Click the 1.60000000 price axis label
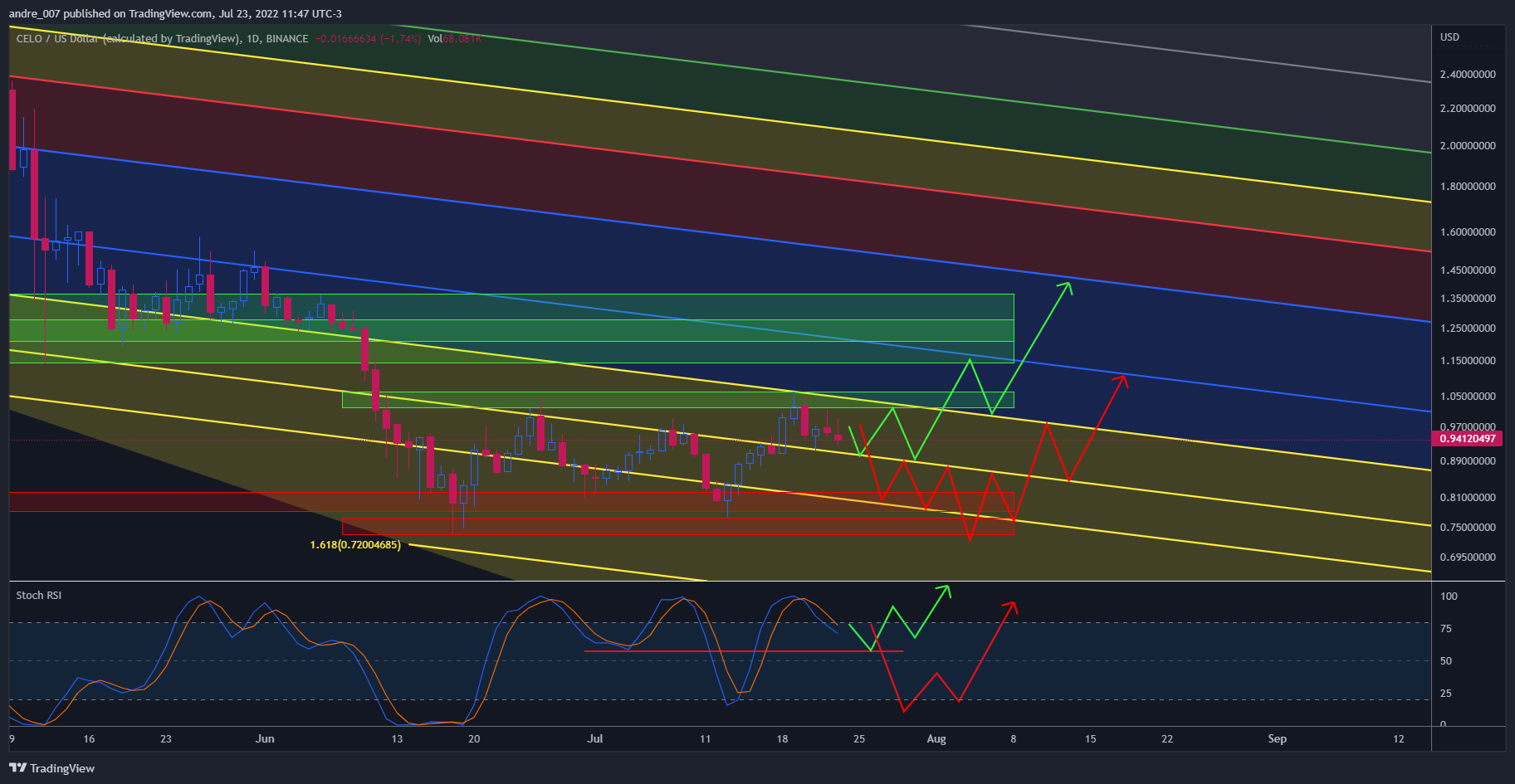This screenshot has width=1515, height=784. point(1468,232)
